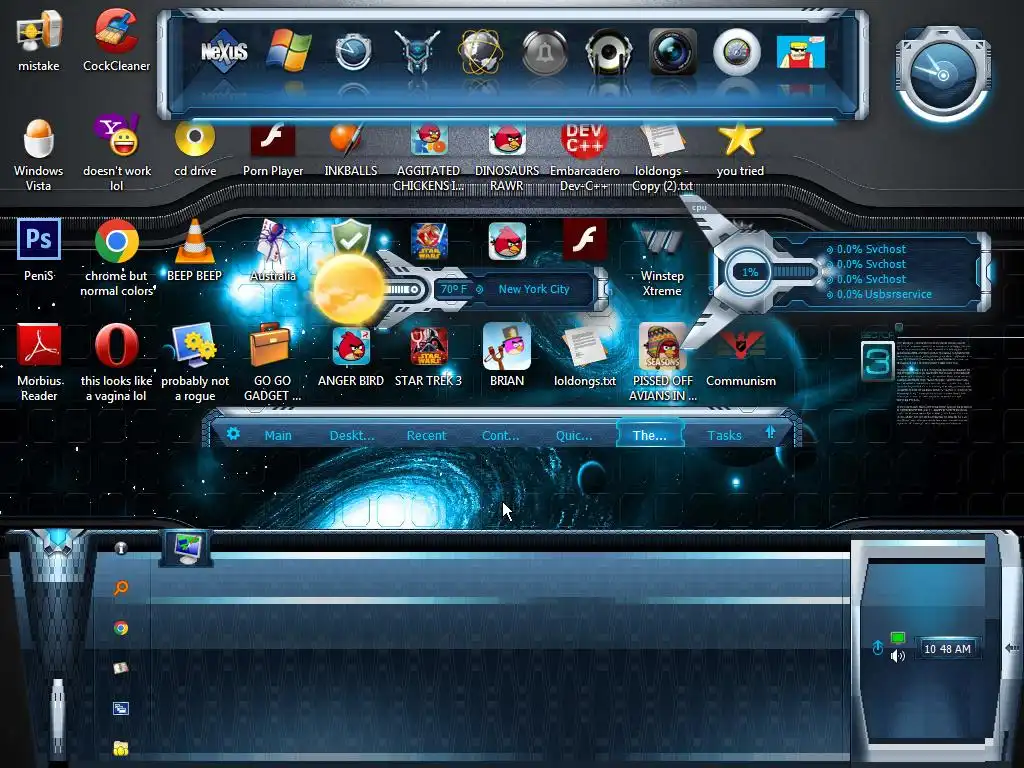Open the 'AGGITATED CHICKENS' Rio icon
Image resolution: width=1024 pixels, height=768 pixels.
(428, 156)
